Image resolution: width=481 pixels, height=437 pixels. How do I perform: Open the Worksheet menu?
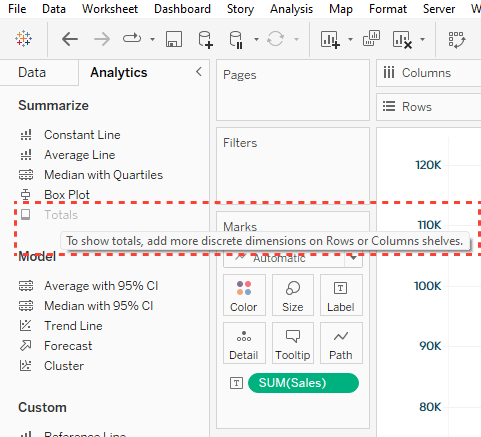pos(110,9)
